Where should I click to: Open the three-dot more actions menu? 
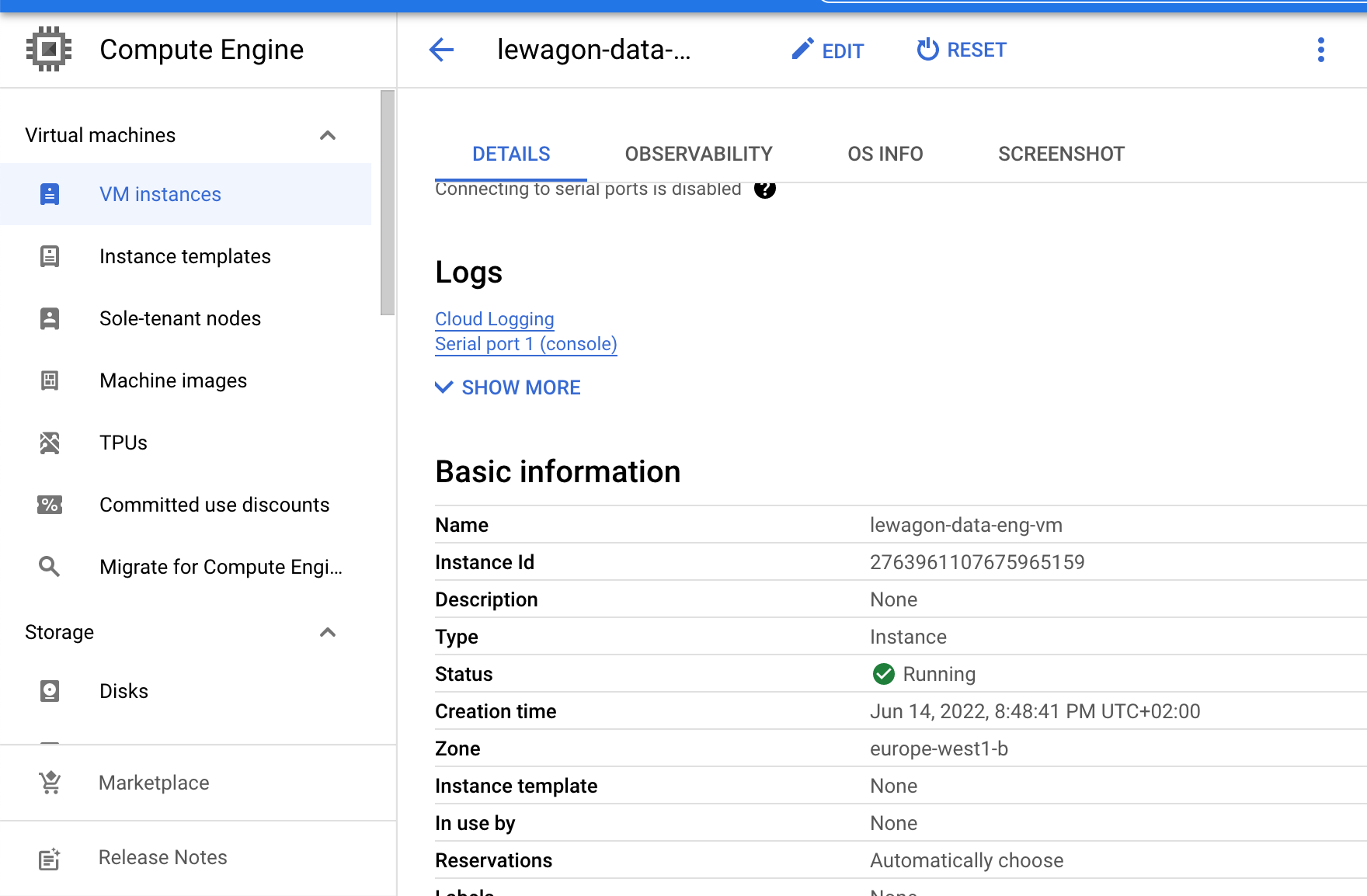1320,50
